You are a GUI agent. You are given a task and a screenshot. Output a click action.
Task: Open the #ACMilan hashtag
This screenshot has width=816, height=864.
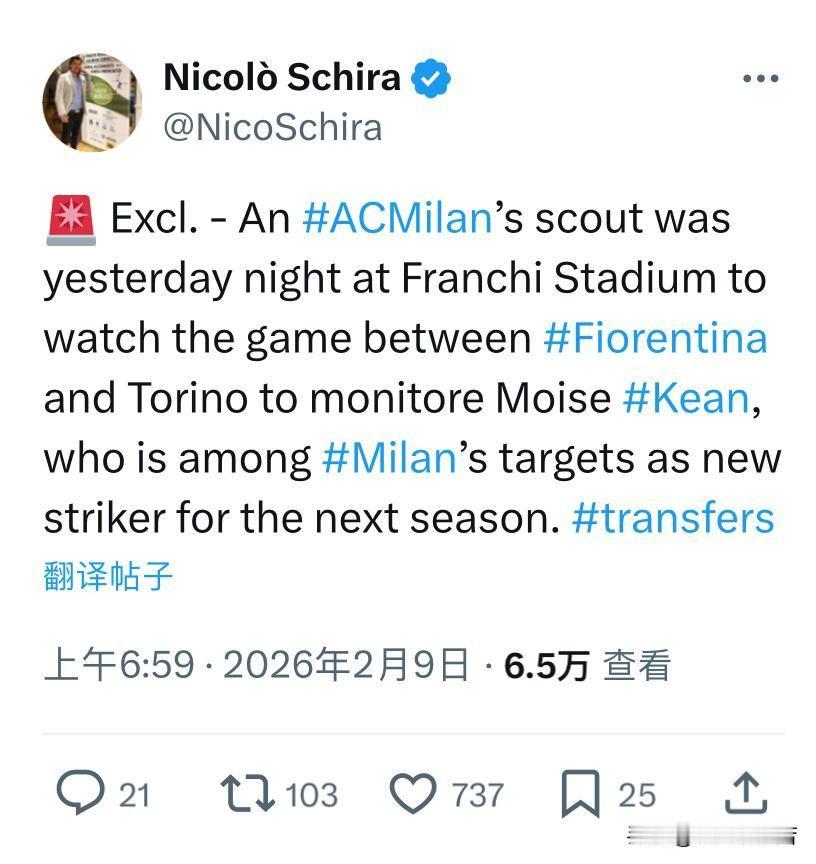click(396, 219)
